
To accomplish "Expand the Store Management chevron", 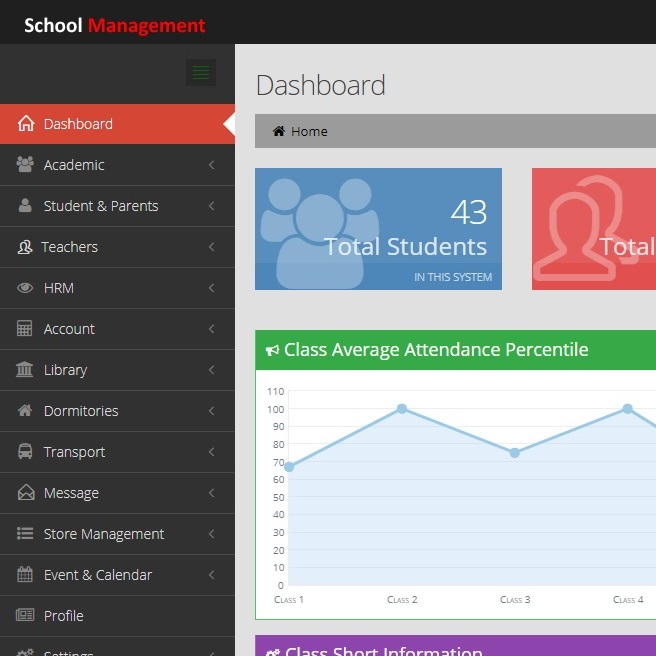I will pyautogui.click(x=212, y=534).
